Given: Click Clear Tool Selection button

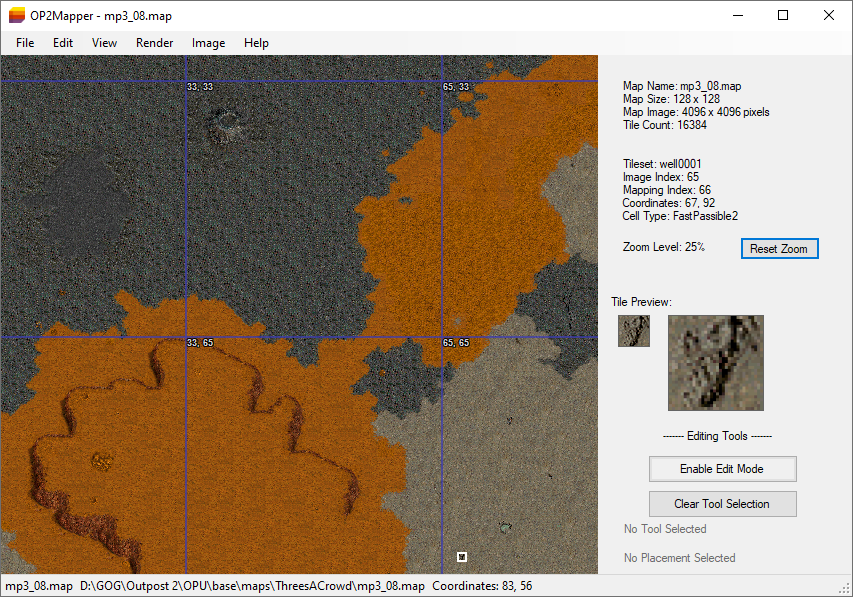Looking at the screenshot, I should [722, 504].
